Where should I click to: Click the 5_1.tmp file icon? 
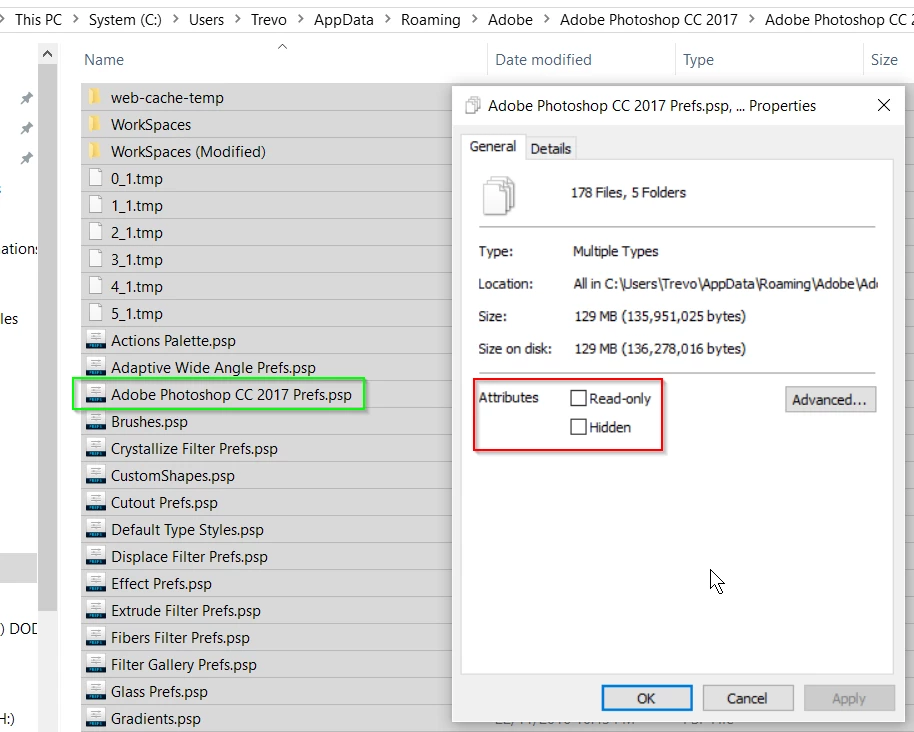[96, 312]
